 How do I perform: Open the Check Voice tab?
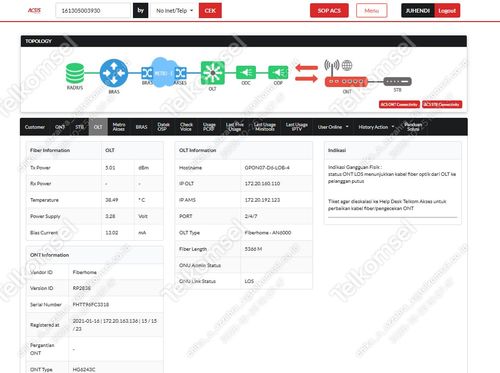click(x=186, y=127)
